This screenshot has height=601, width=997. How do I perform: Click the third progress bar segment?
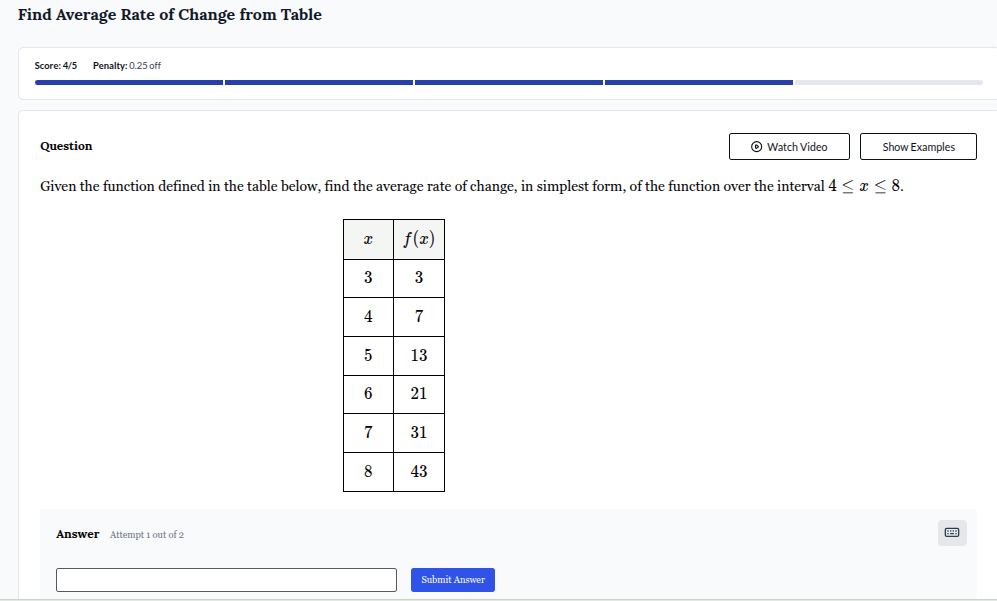[508, 82]
